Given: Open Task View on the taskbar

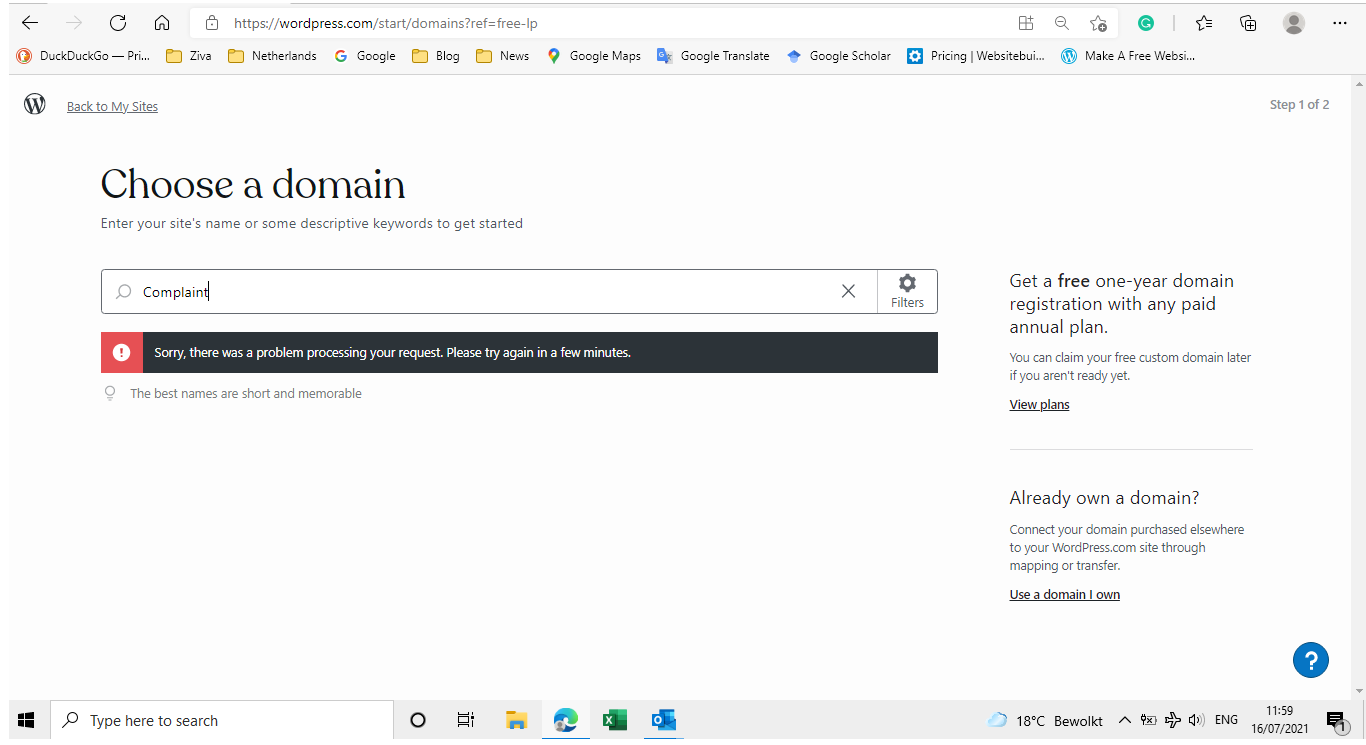Looking at the screenshot, I should [466, 720].
